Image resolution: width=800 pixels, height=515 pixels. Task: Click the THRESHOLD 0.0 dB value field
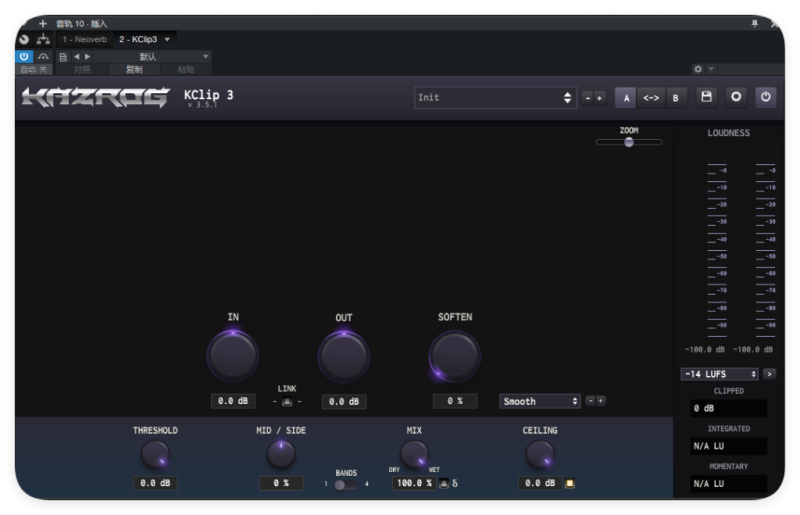coord(155,483)
